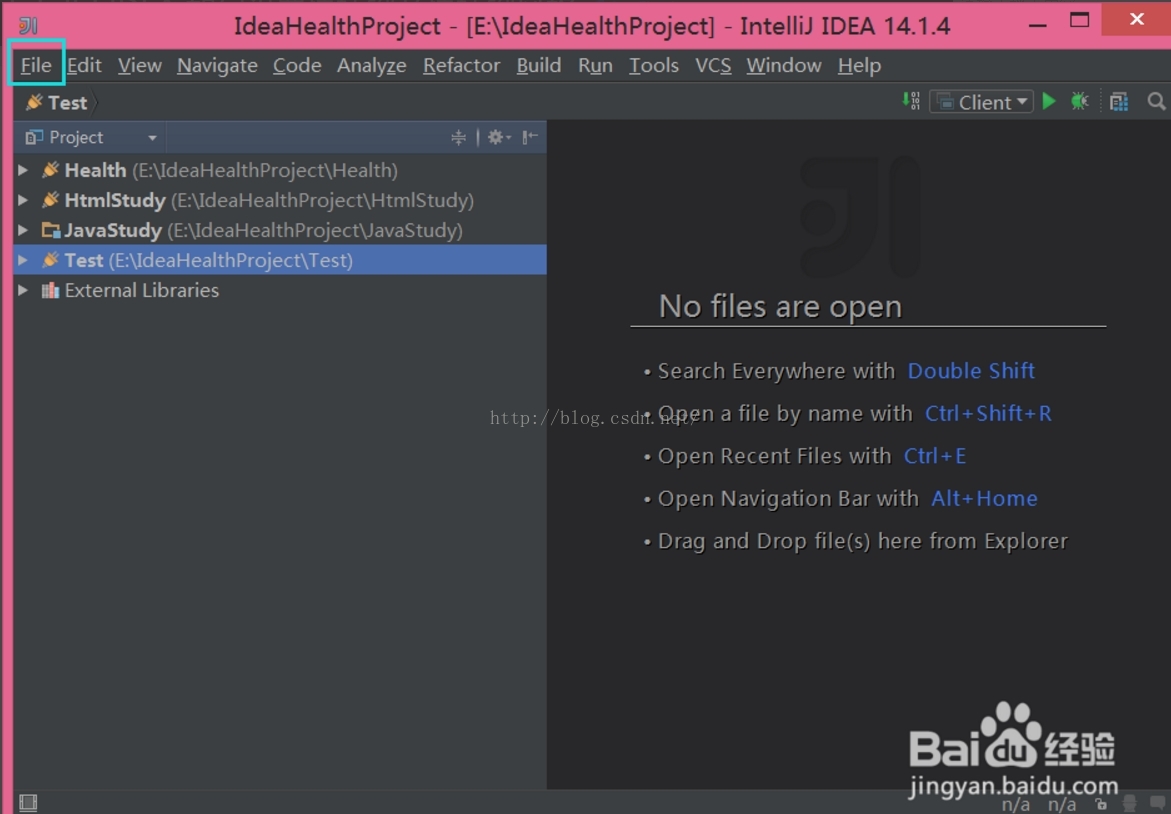
Task: Select the JavaStudy folder row
Action: [280, 230]
